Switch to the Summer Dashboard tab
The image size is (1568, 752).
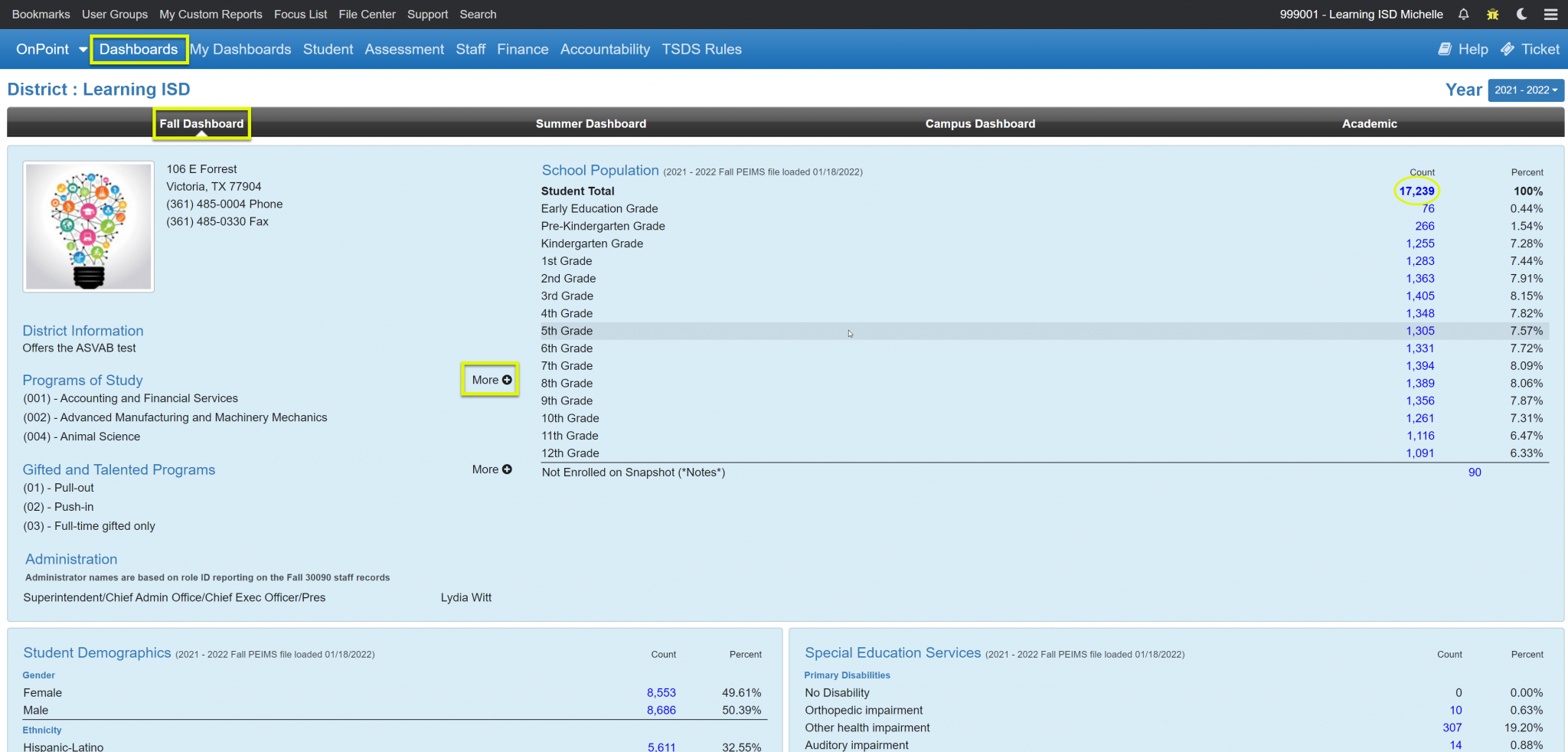pos(590,123)
